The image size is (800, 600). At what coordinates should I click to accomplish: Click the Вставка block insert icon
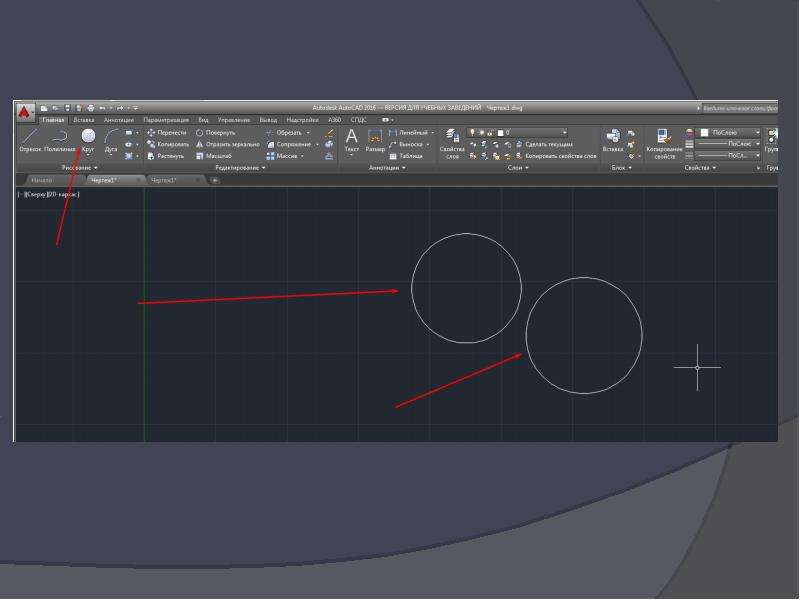(x=612, y=140)
